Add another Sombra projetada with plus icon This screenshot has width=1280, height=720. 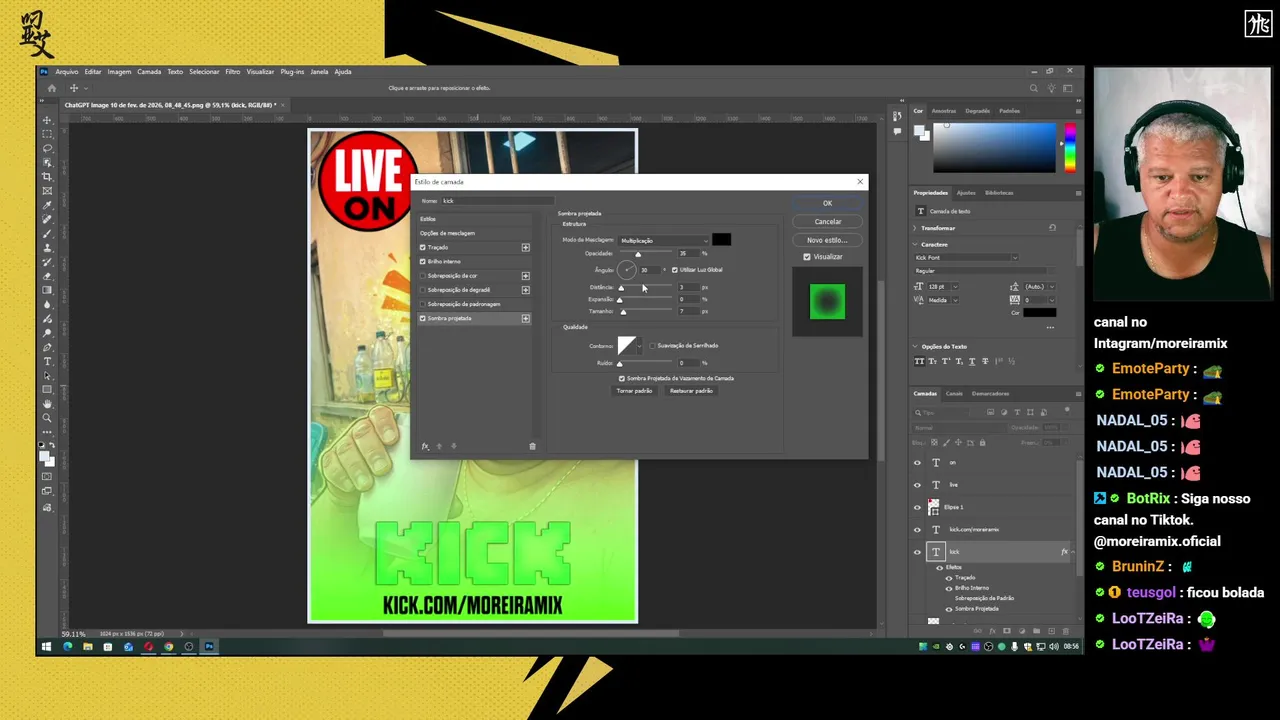[525, 318]
